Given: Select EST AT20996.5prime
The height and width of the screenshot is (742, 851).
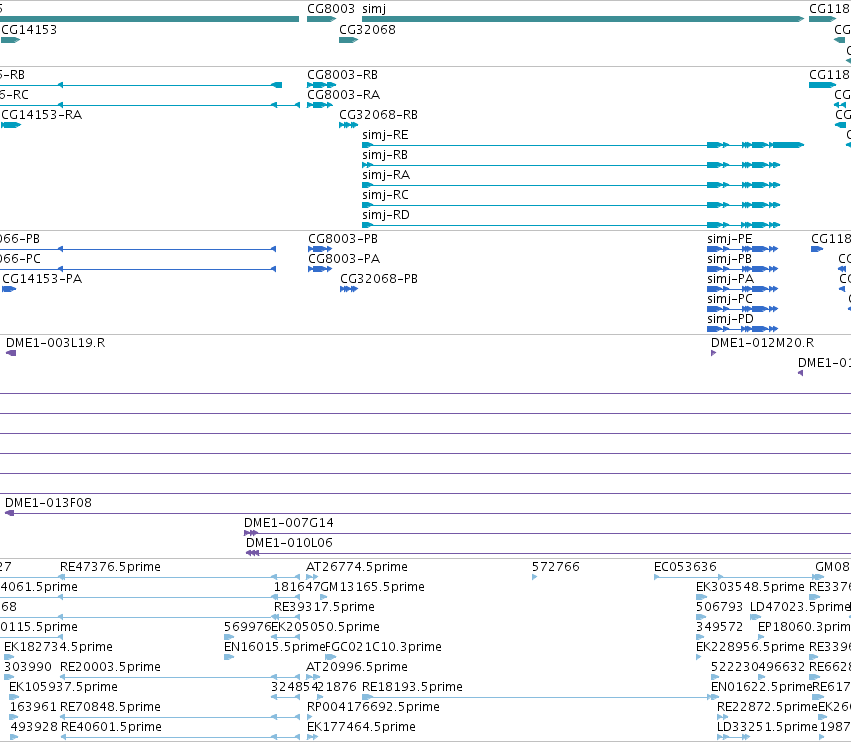Looking at the screenshot, I should point(357,667).
